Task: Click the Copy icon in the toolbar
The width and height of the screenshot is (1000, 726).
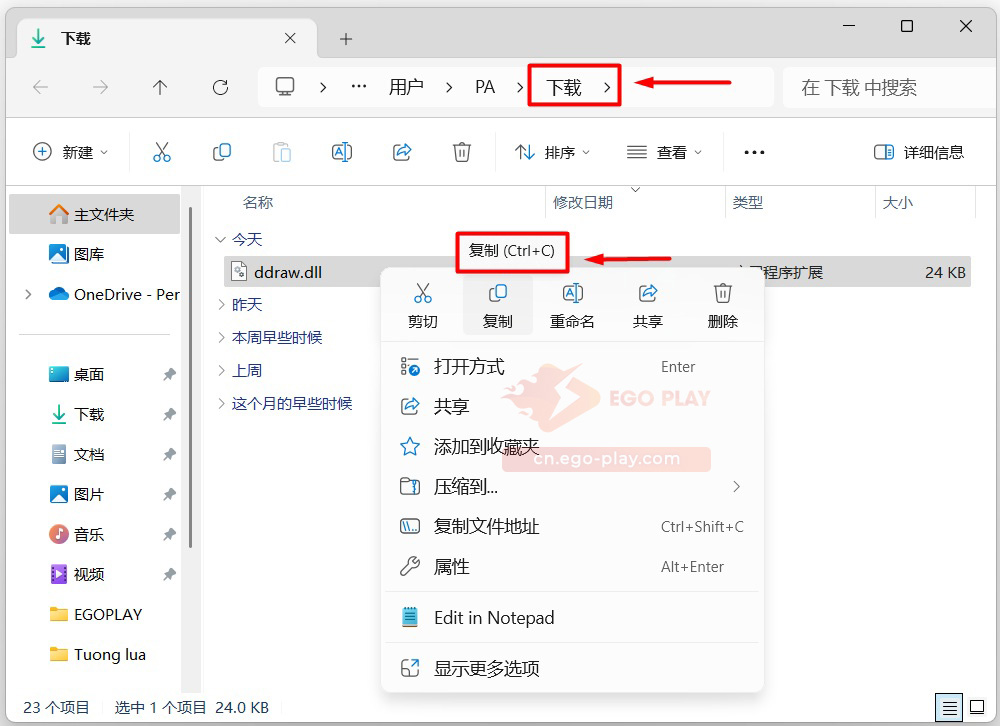Action: point(221,152)
